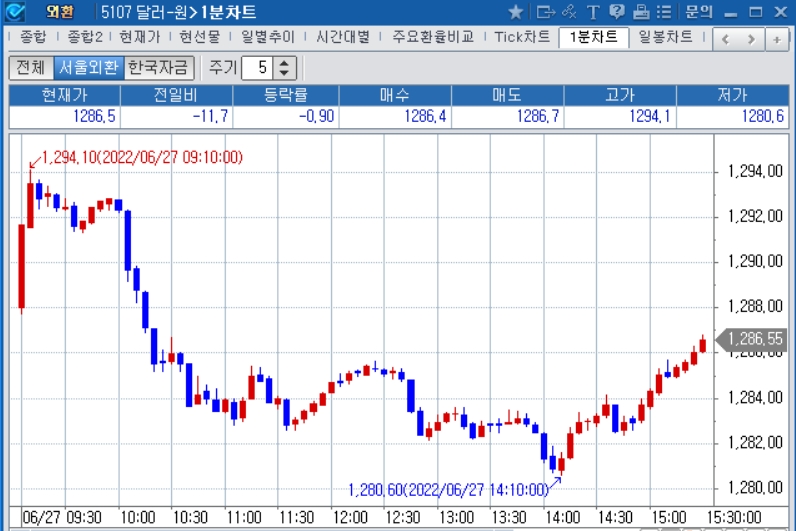796x531 pixels.
Task: Click the 1,290.00 price axis label
Action: tap(755, 261)
